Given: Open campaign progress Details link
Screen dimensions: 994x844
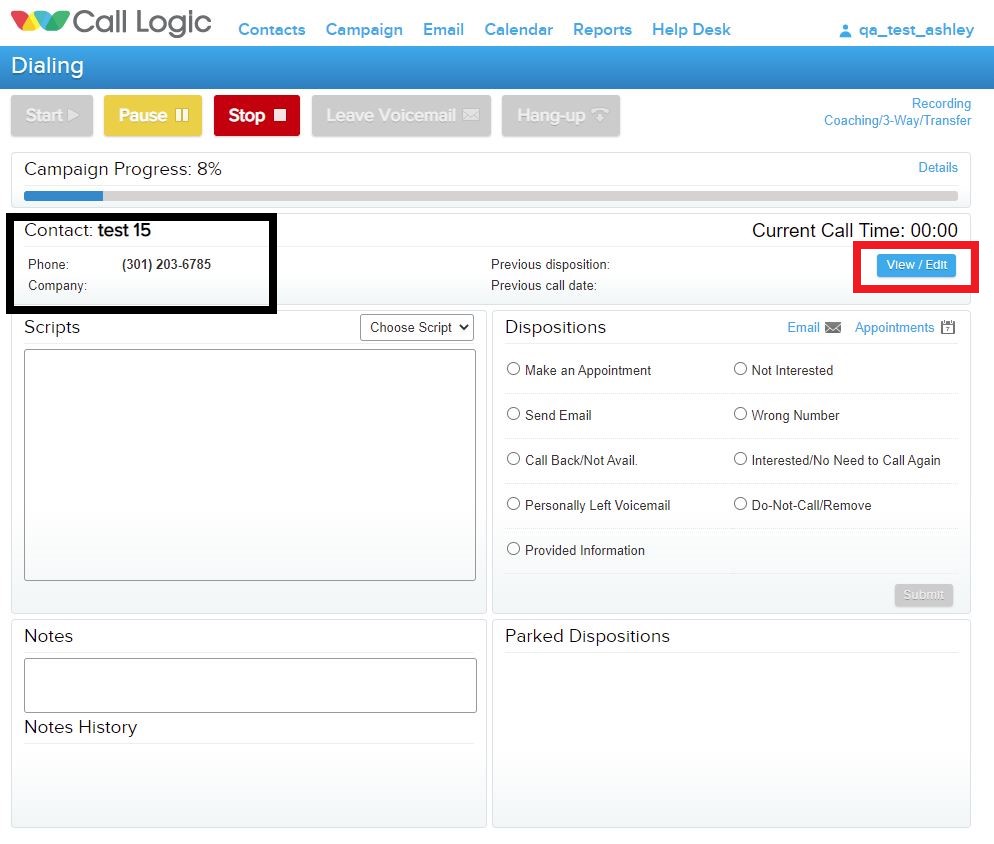Looking at the screenshot, I should (937, 168).
